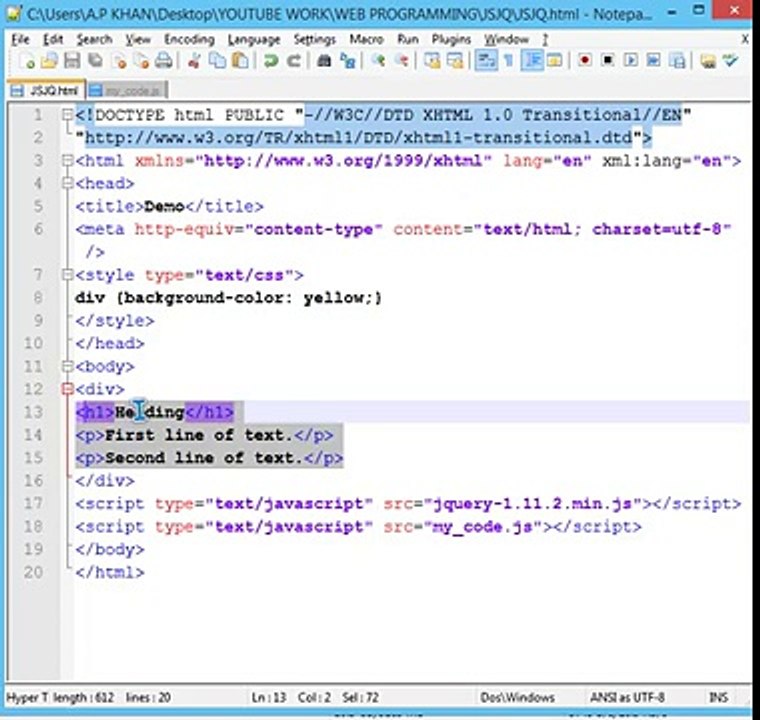Toggle Show All Characters pilcrow button
This screenshot has width=760, height=720.
tap(508, 61)
